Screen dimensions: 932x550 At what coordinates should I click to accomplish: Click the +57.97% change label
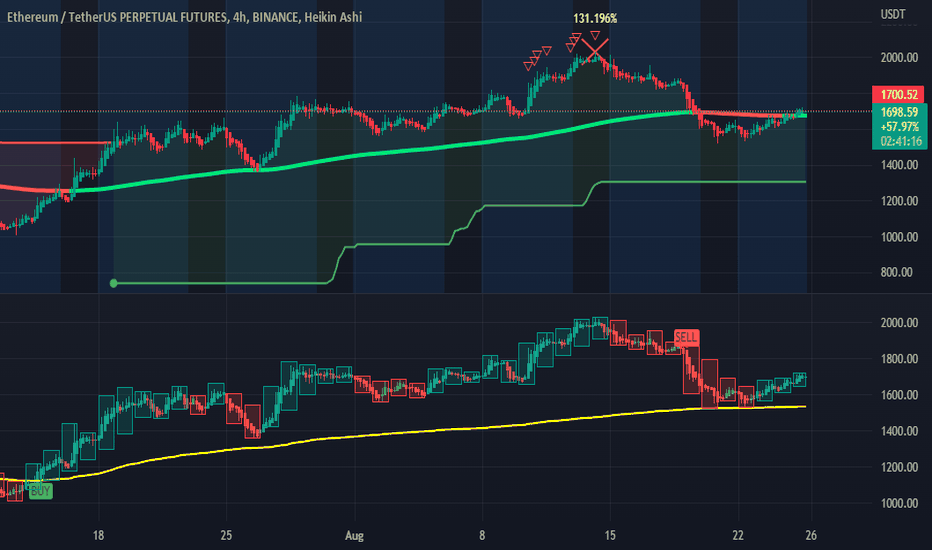point(899,127)
